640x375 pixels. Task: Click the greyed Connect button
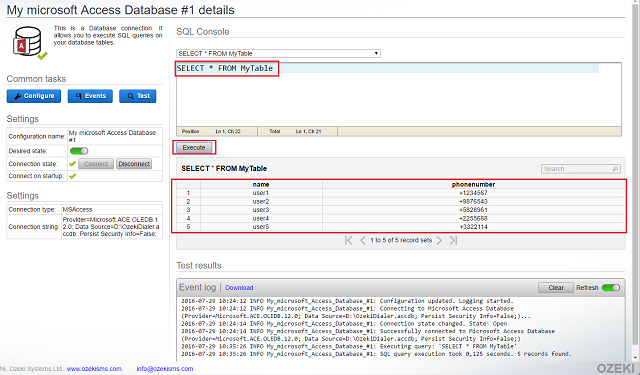(x=96, y=164)
